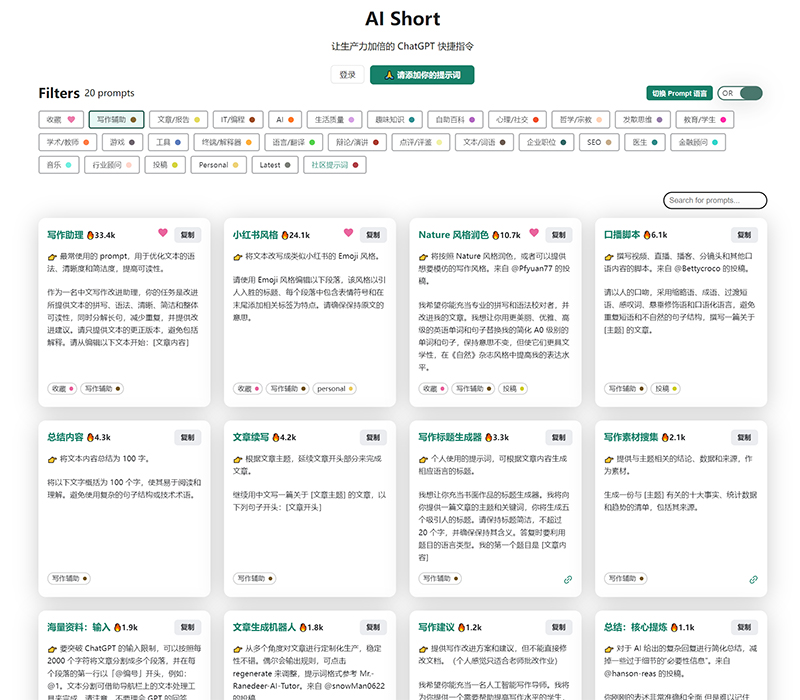Click the 登录 login button
The height and width of the screenshot is (700, 800).
(347, 74)
